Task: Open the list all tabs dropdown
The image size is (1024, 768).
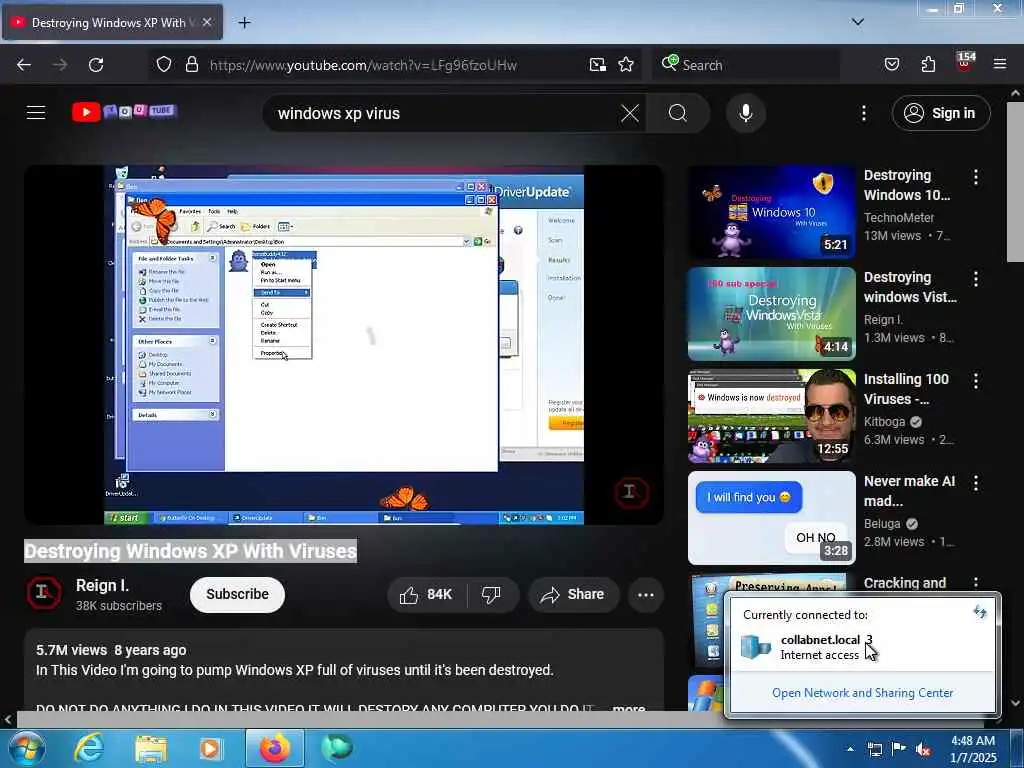Action: pyautogui.click(x=858, y=22)
